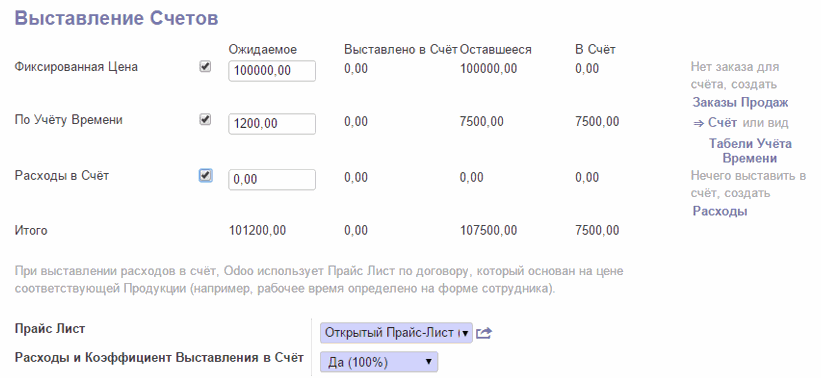Image resolution: width=821 pixels, height=378 pixels.
Task: Uncheck the Фиксированная Цена checkbox
Action: [x=205, y=67]
